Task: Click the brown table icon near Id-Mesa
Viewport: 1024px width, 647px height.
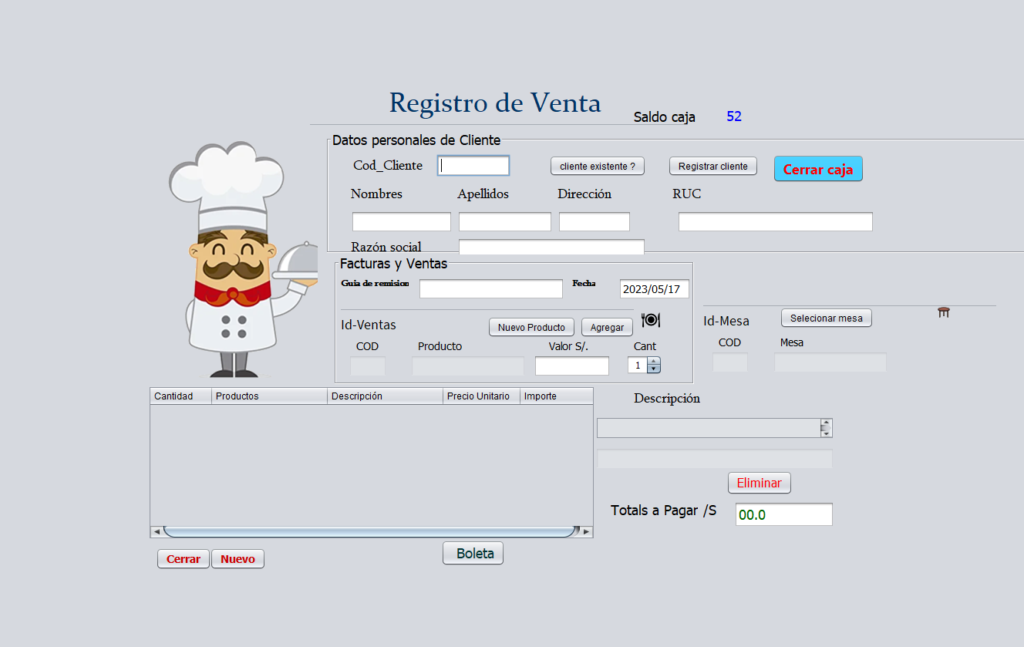Action: pos(943,312)
